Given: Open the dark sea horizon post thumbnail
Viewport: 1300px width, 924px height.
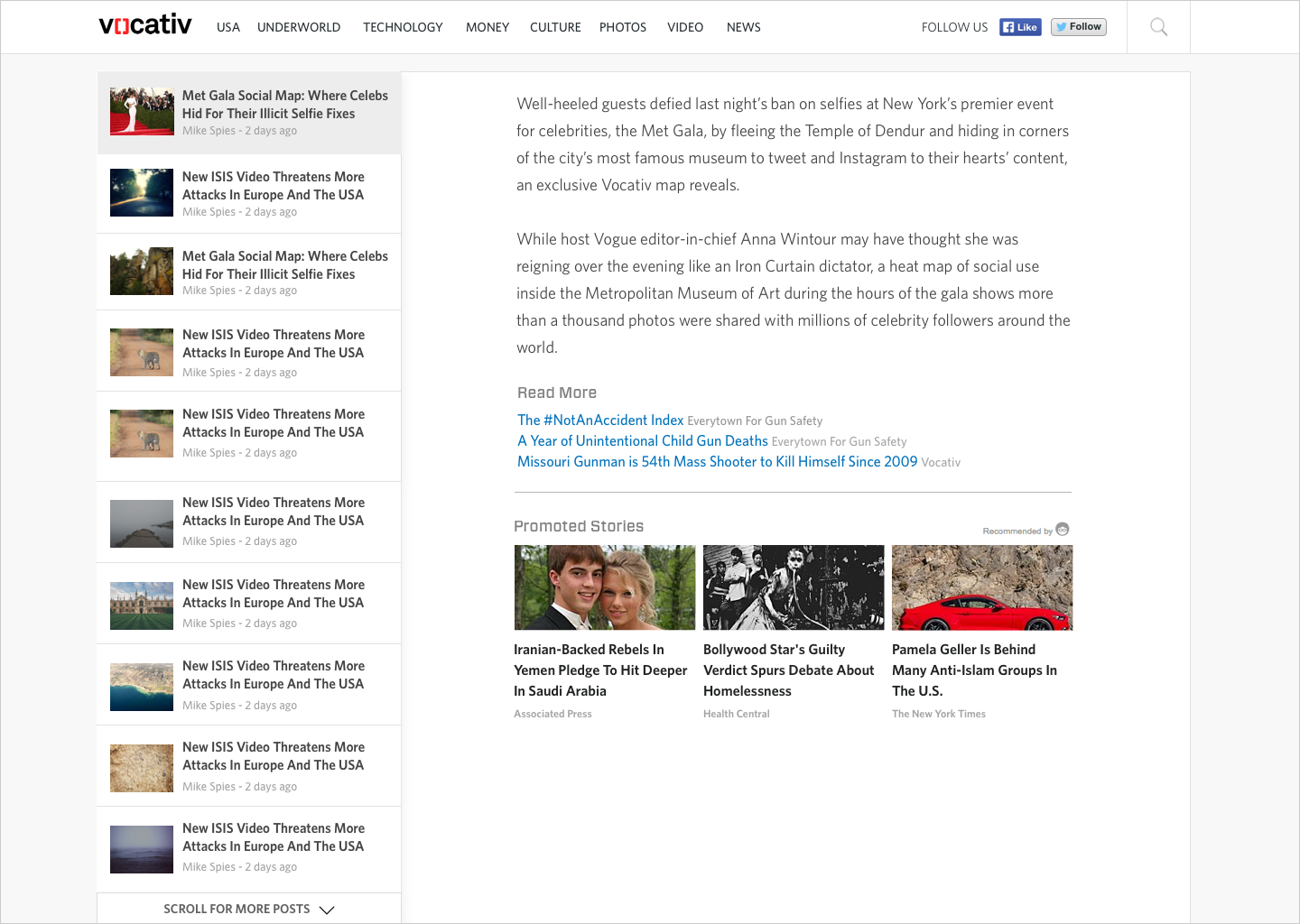Looking at the screenshot, I should [142, 849].
